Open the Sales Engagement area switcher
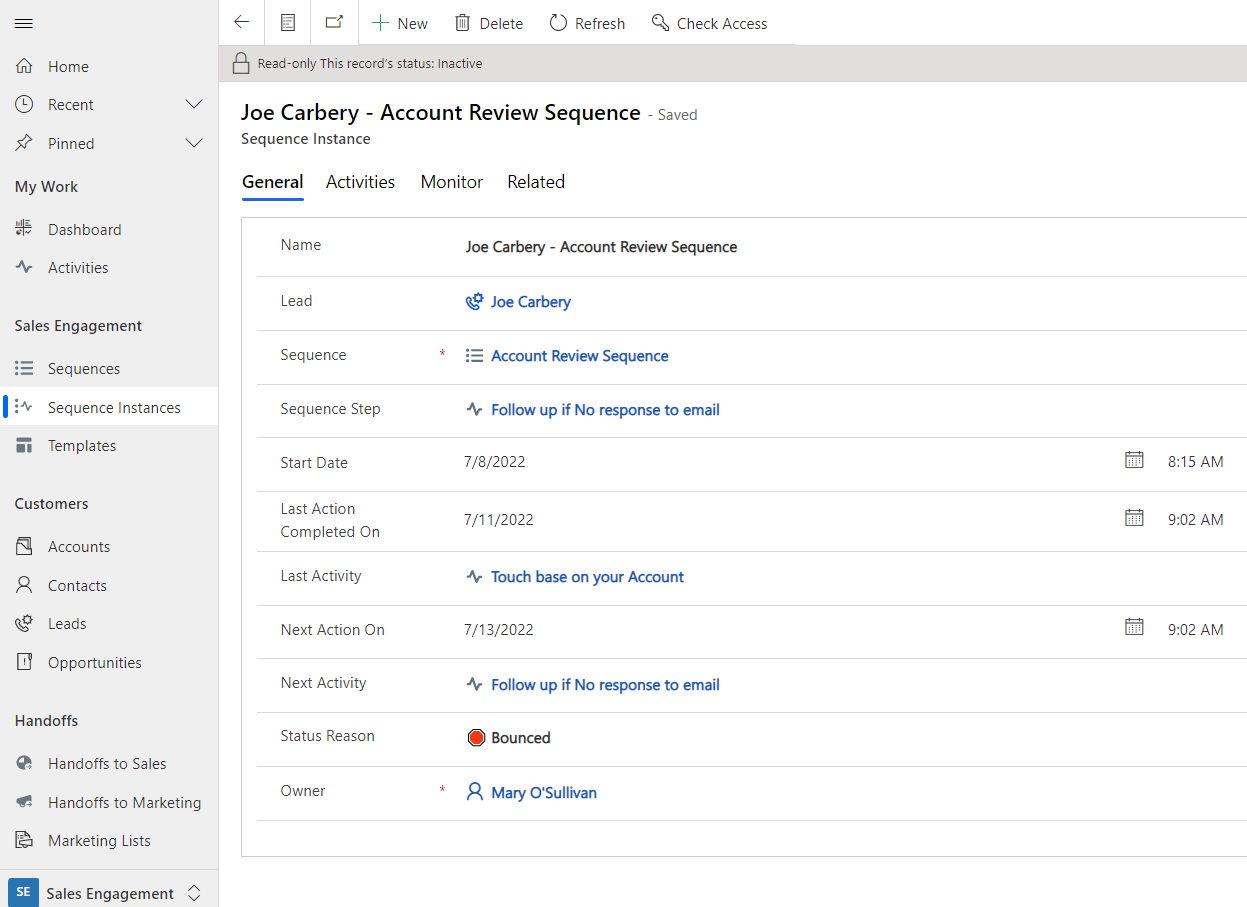 (x=109, y=893)
